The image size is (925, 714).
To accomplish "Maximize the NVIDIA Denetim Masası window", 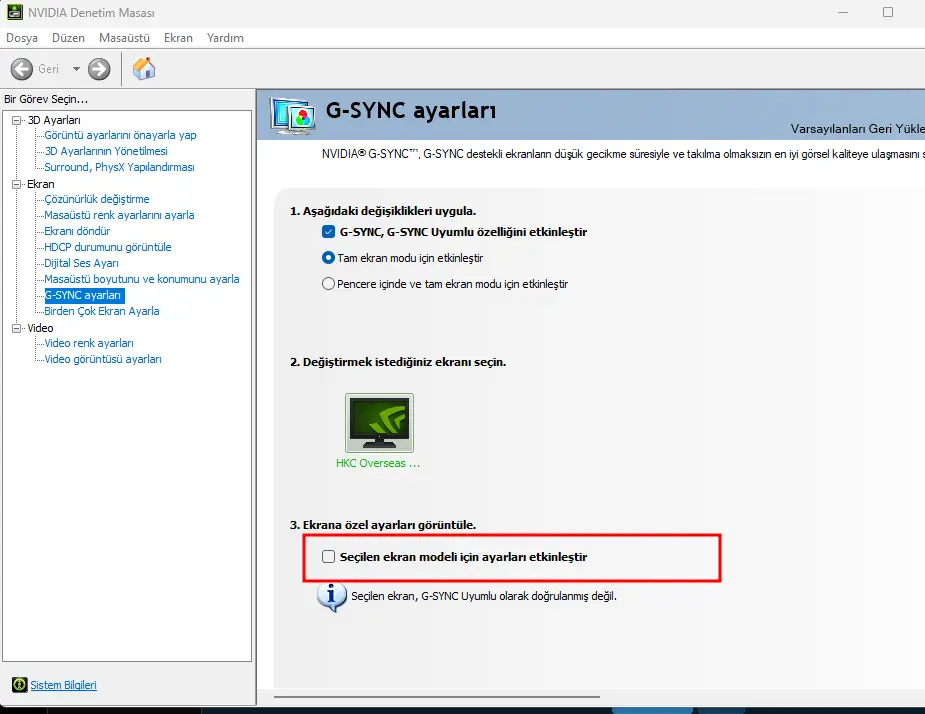I will tap(888, 12).
